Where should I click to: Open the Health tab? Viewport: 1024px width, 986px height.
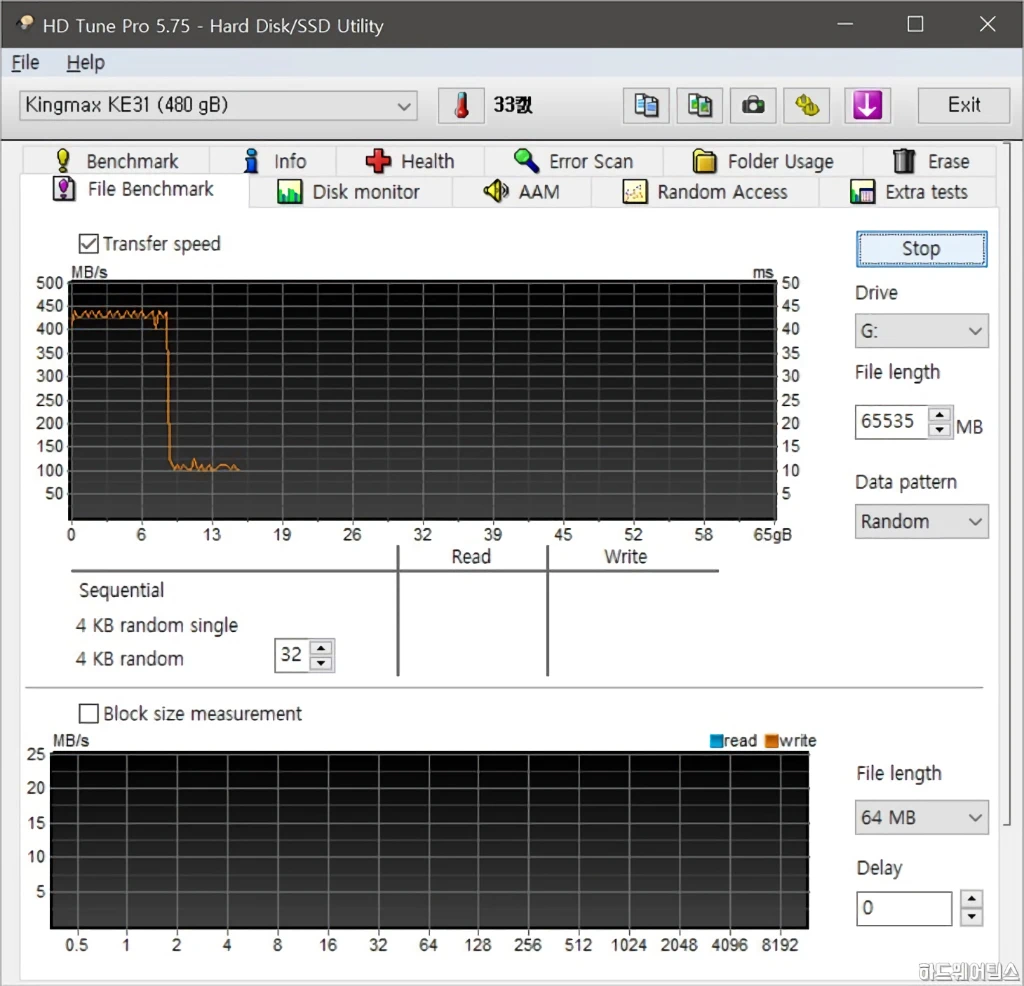coord(410,161)
